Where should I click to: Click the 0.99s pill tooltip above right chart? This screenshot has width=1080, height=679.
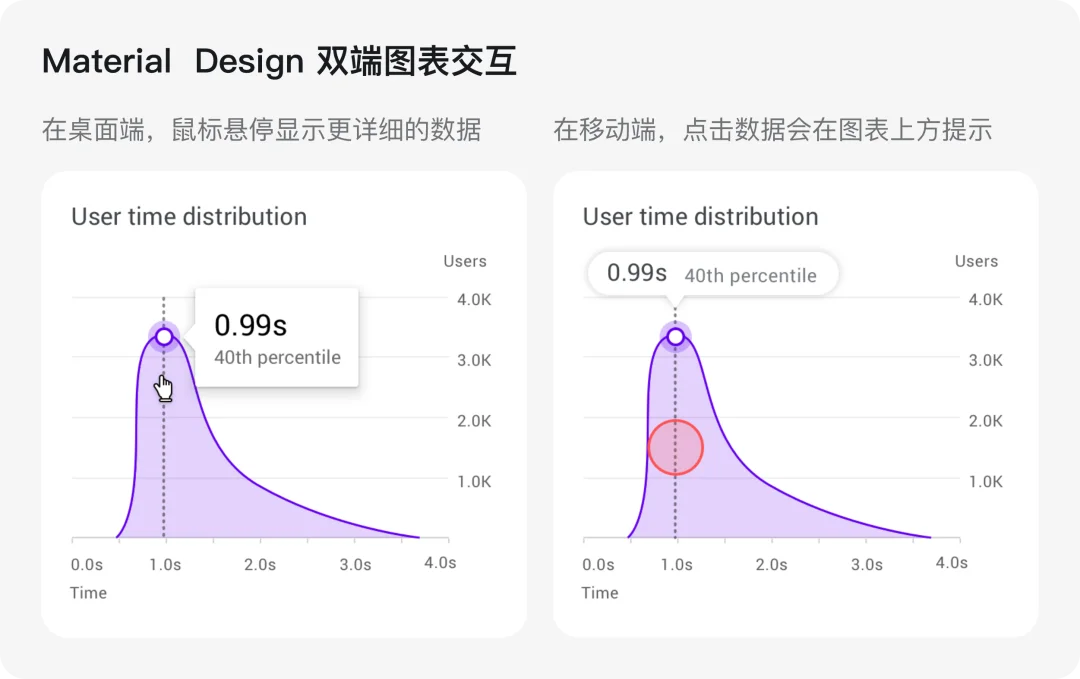[x=713, y=274]
